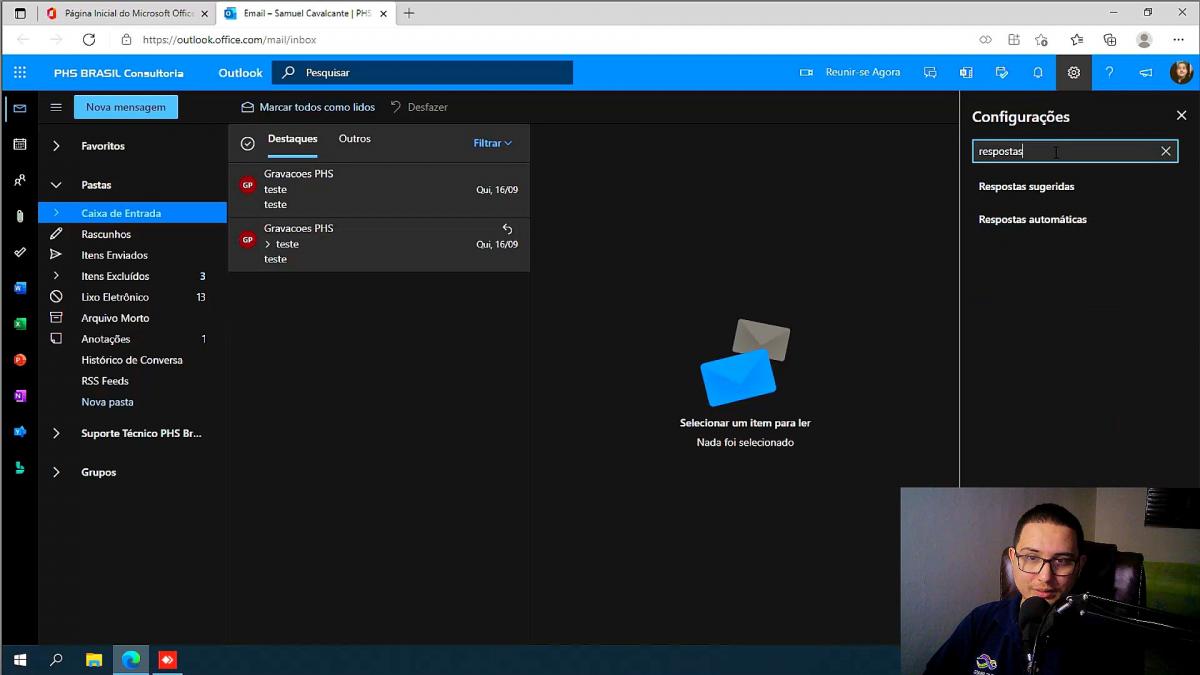Open the Outlook add-in icon in the header
The height and width of the screenshot is (675, 1200).
point(966,72)
